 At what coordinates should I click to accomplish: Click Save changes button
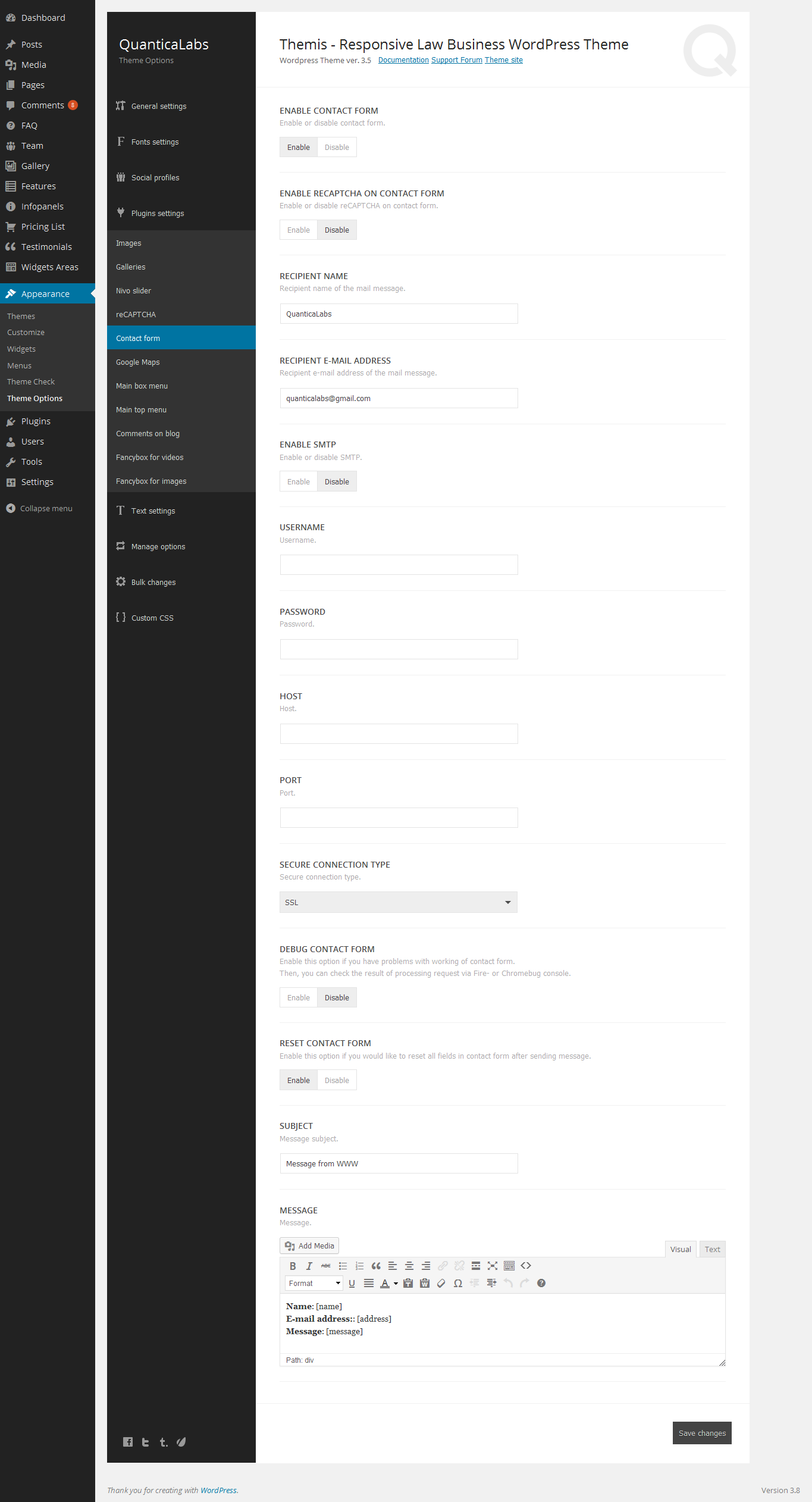[x=702, y=1433]
